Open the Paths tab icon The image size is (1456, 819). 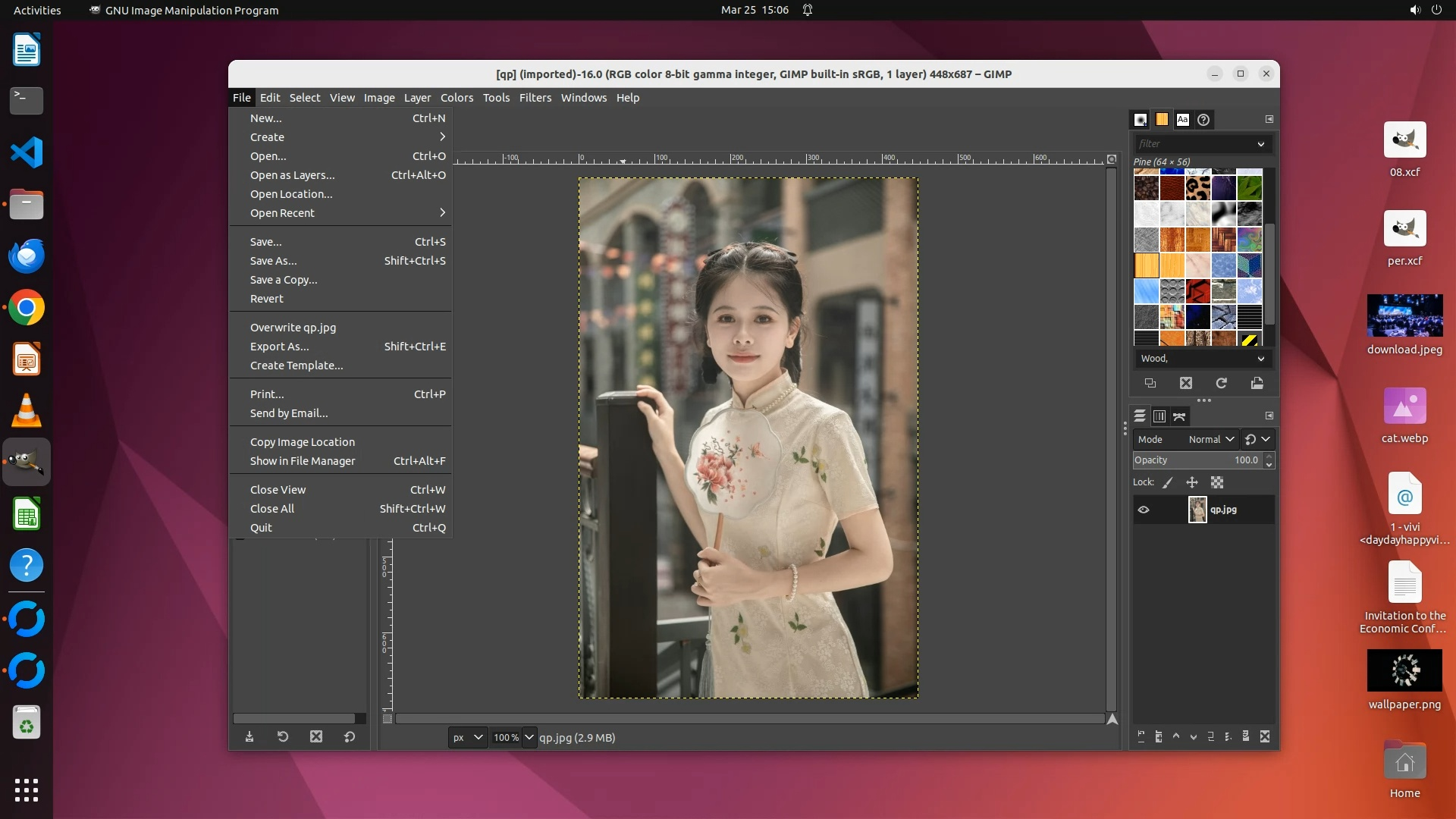[1179, 416]
